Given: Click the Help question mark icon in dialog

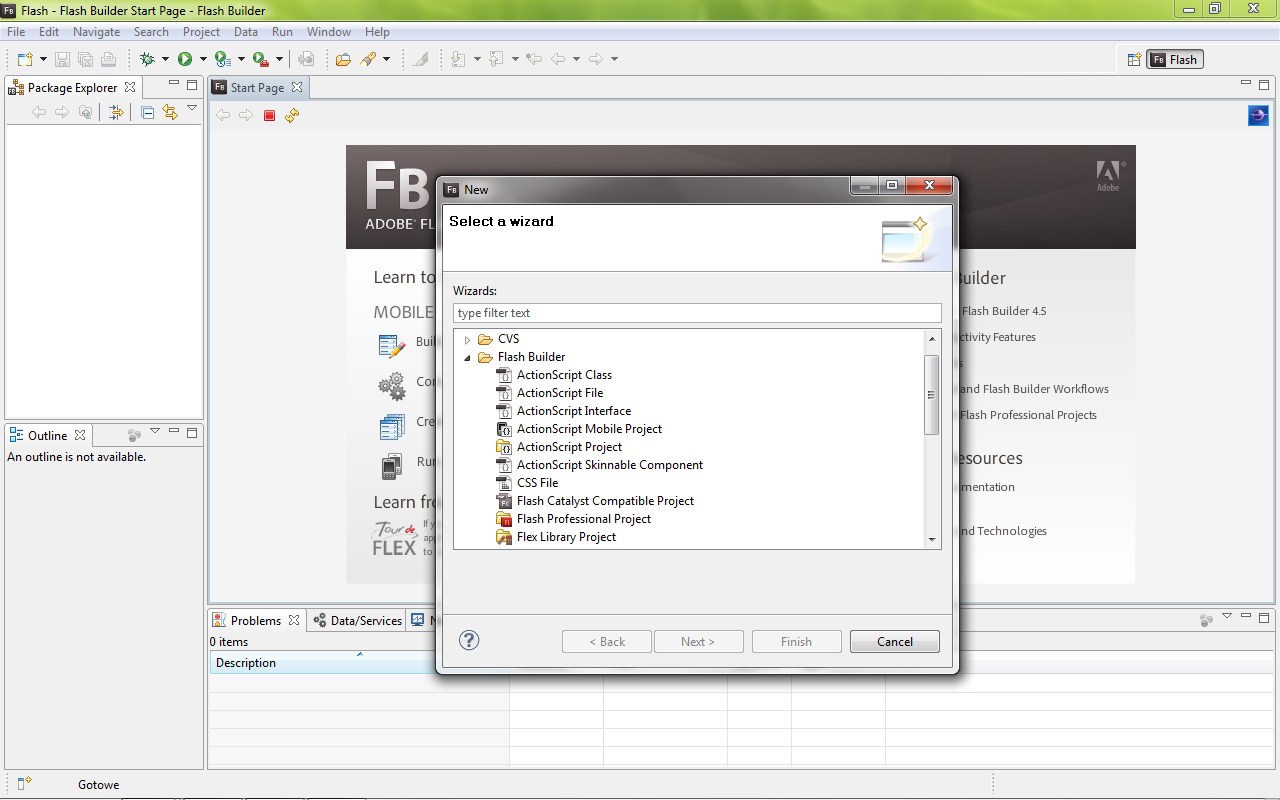Looking at the screenshot, I should tap(469, 641).
